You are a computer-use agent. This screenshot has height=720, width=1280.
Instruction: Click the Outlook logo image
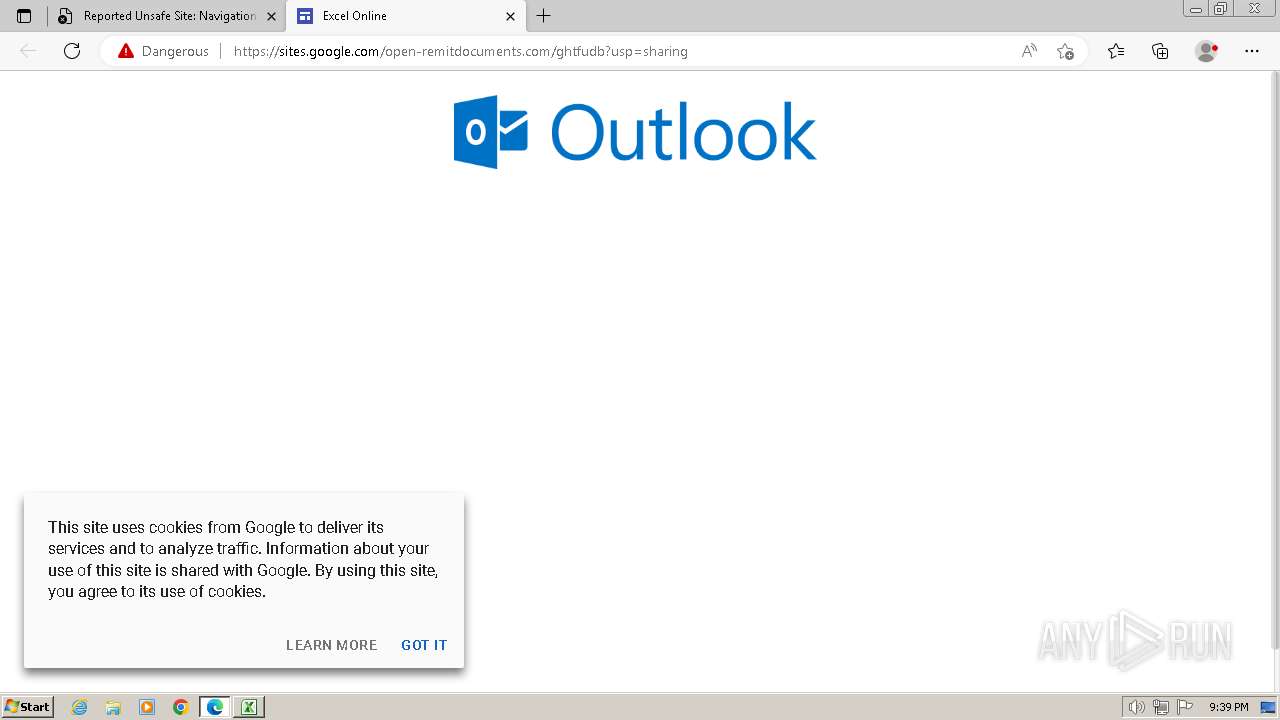pyautogui.click(x=635, y=132)
